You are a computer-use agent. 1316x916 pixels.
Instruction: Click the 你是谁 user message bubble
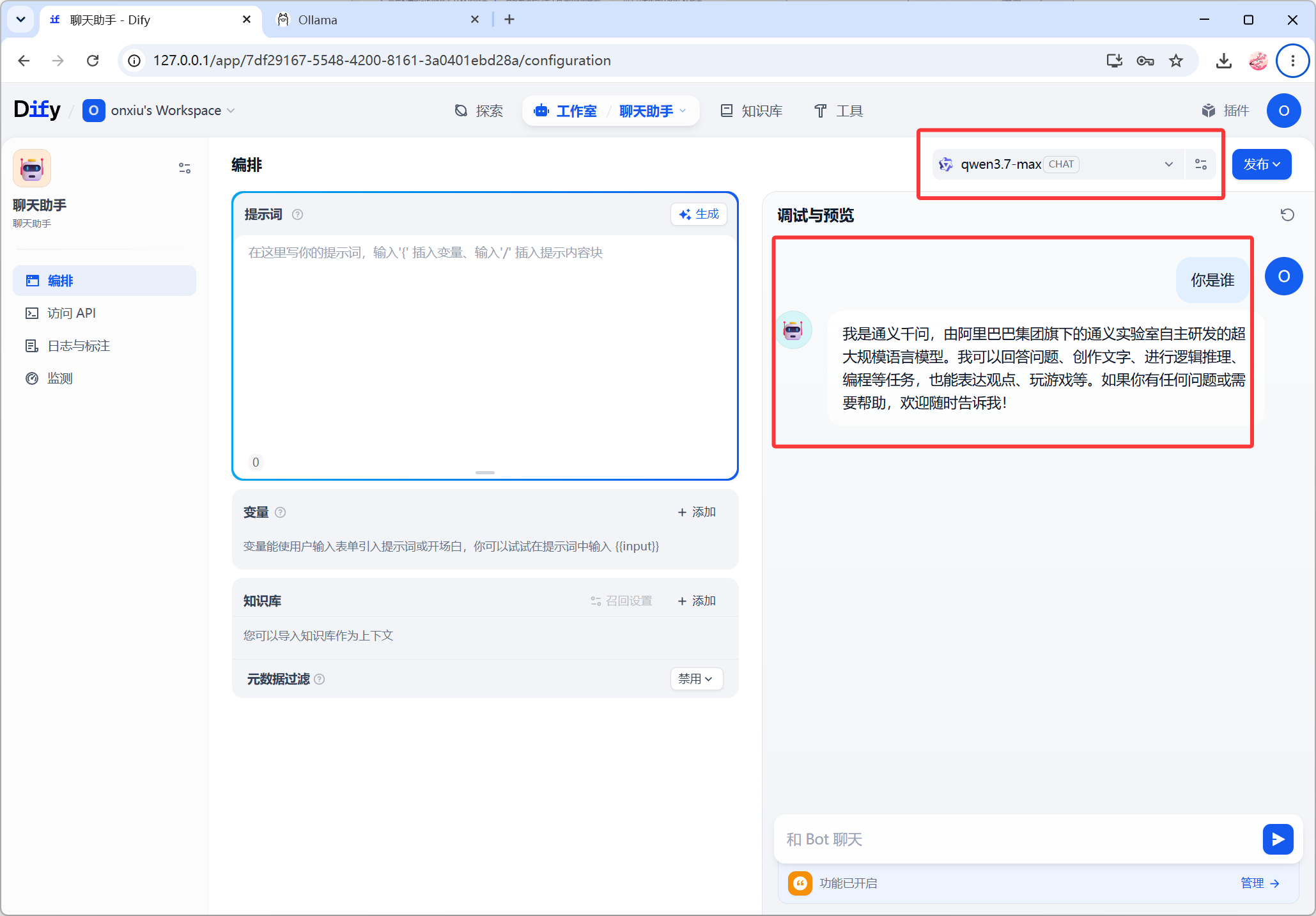tap(1212, 280)
